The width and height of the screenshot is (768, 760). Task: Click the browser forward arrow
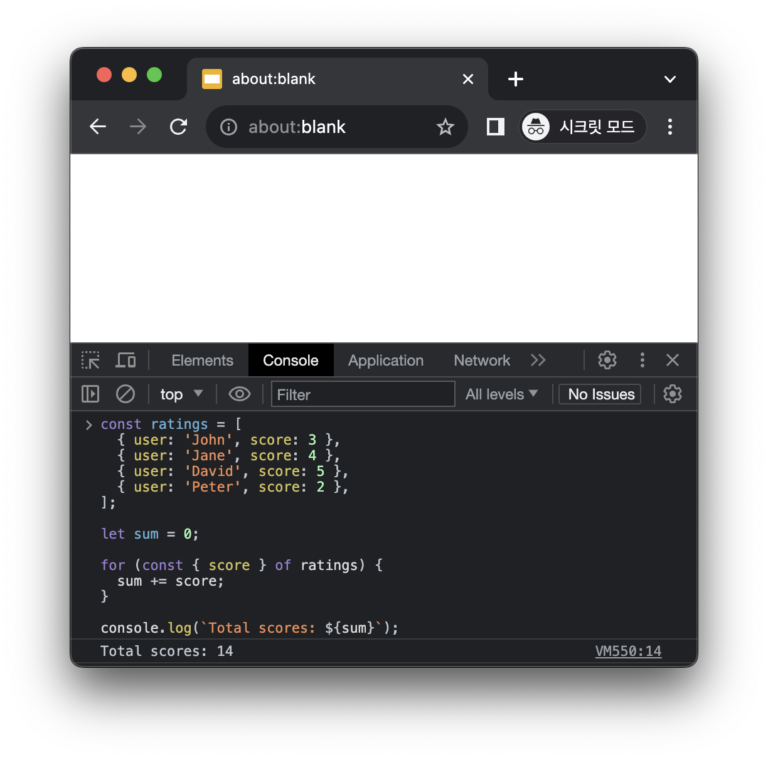pos(138,127)
